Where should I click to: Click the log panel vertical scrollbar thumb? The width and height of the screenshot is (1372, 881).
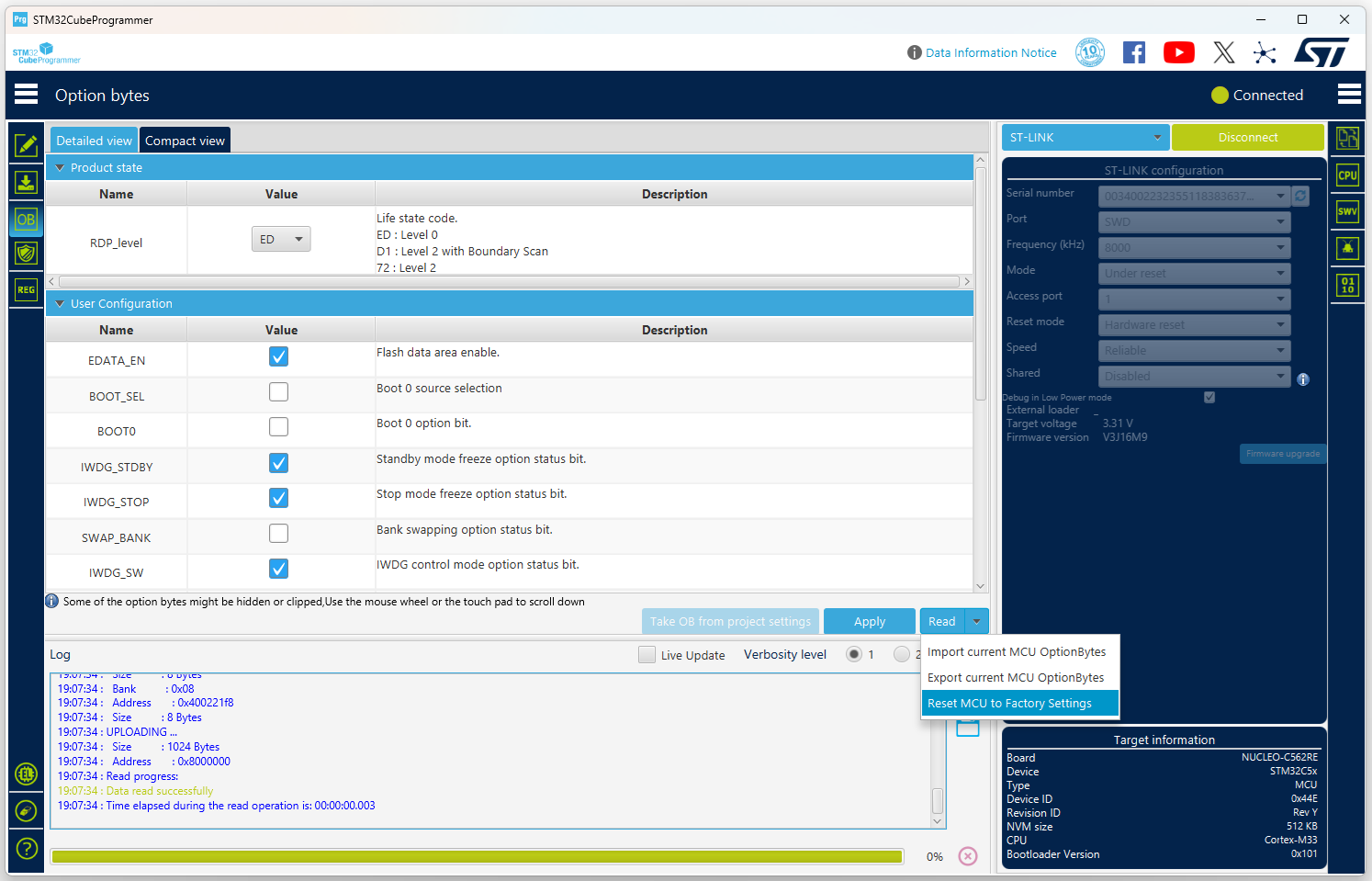(938, 799)
